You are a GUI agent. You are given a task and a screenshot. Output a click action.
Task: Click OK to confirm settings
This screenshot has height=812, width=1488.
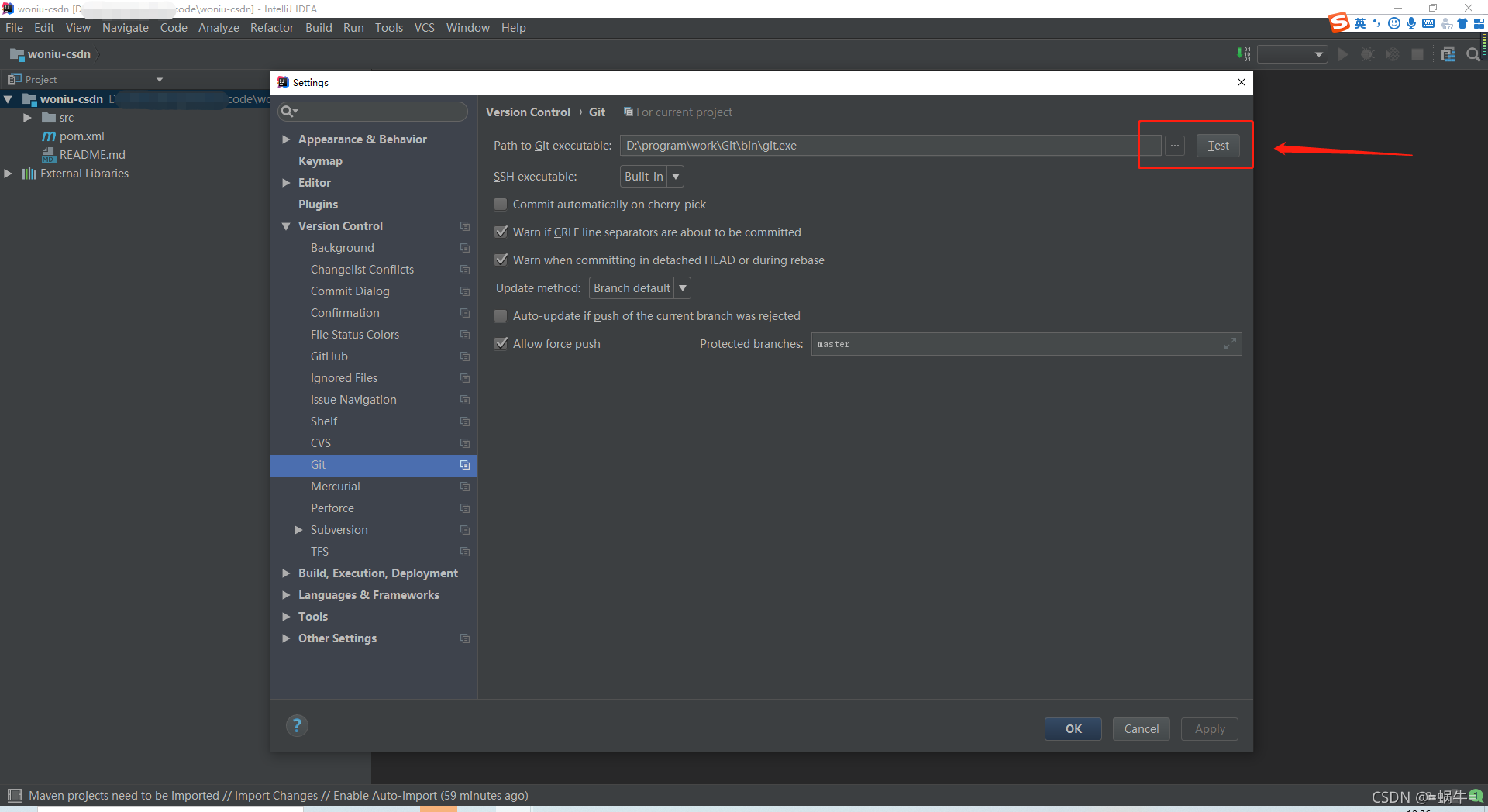coord(1073,729)
